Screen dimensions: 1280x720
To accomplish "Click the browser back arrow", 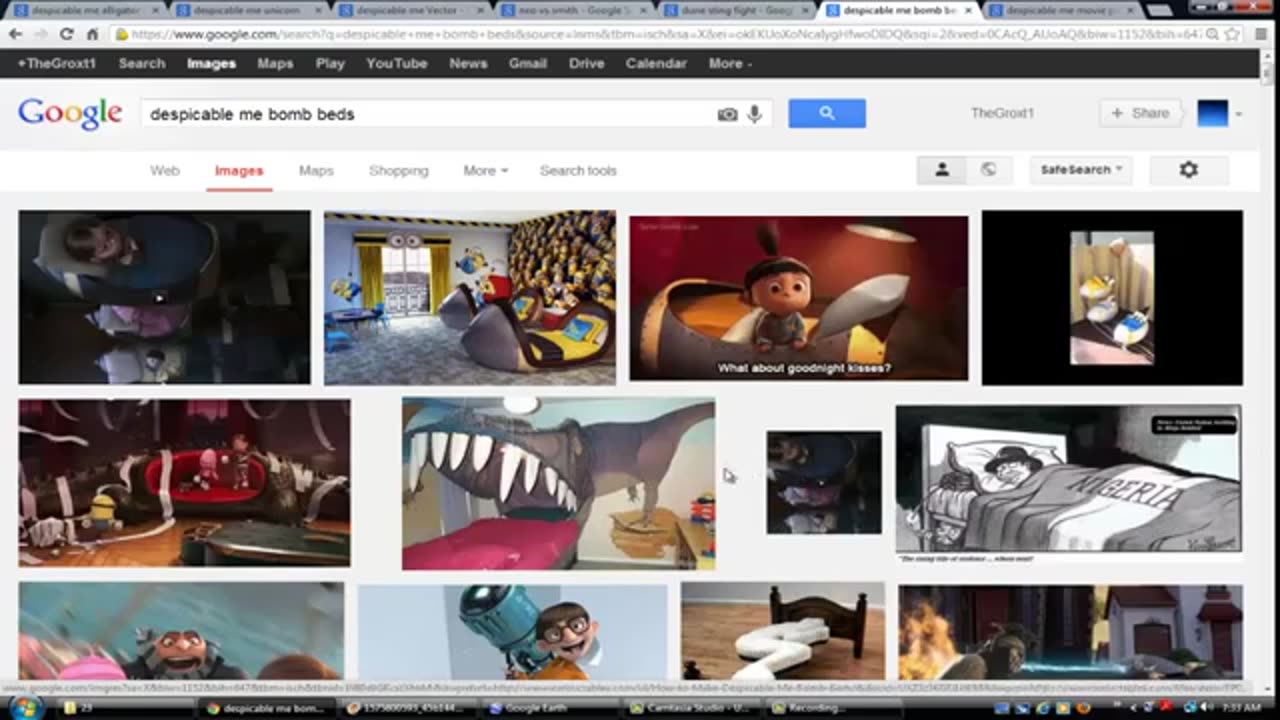I will coord(15,34).
